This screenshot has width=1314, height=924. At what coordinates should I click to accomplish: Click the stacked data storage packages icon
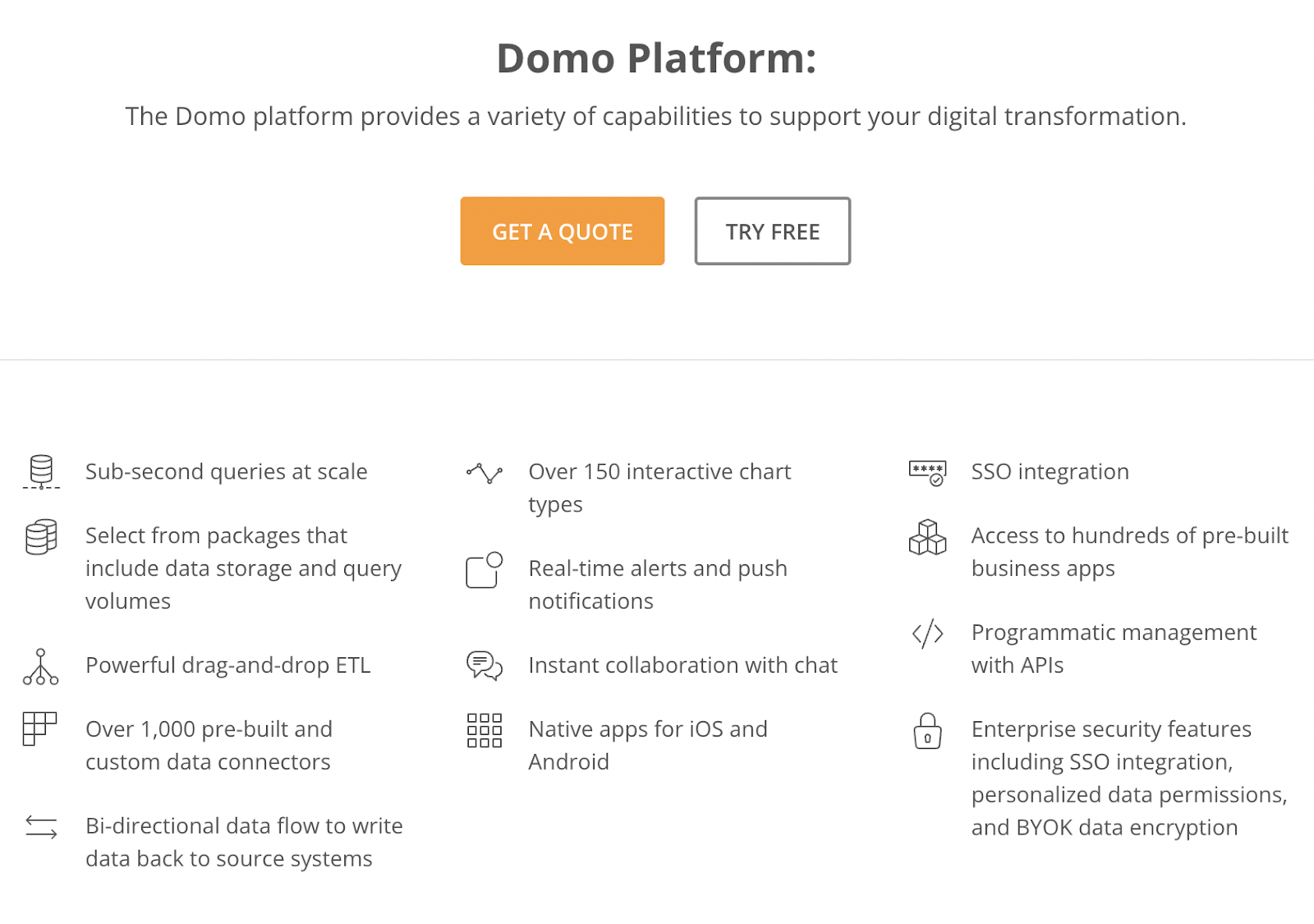click(41, 537)
